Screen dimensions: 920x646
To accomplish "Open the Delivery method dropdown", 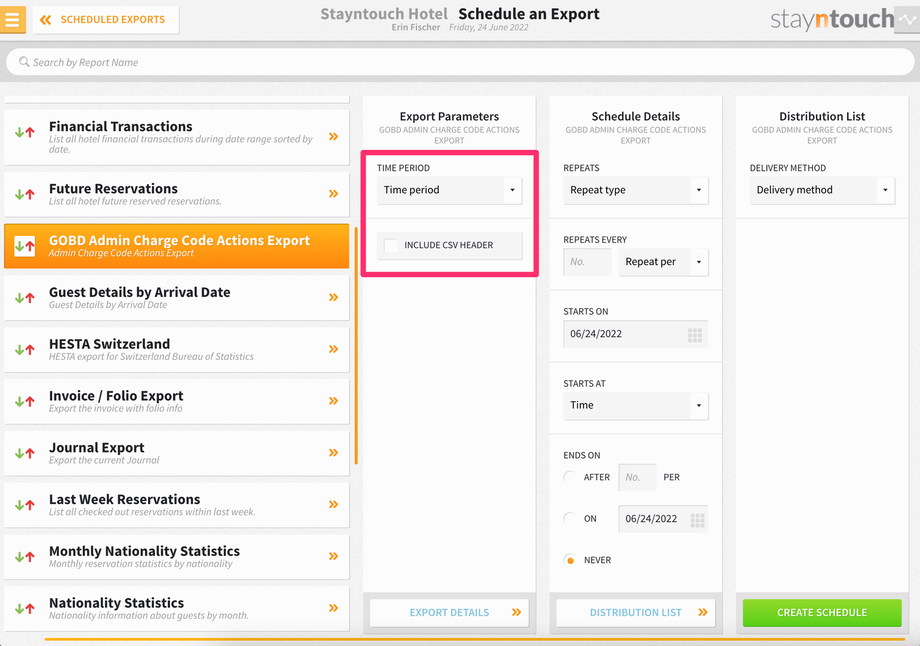I will click(x=822, y=190).
